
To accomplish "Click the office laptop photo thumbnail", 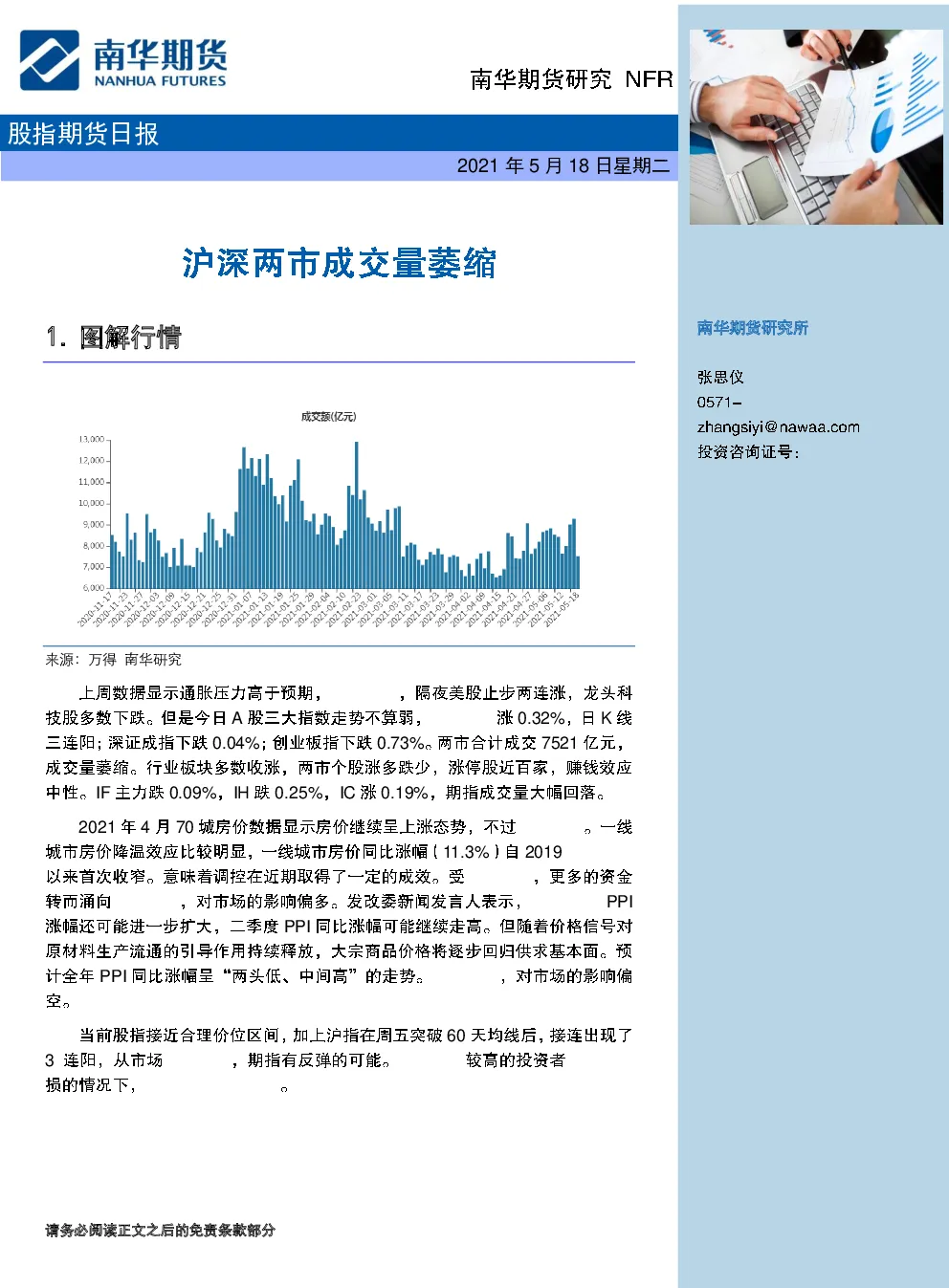I will tap(816, 127).
